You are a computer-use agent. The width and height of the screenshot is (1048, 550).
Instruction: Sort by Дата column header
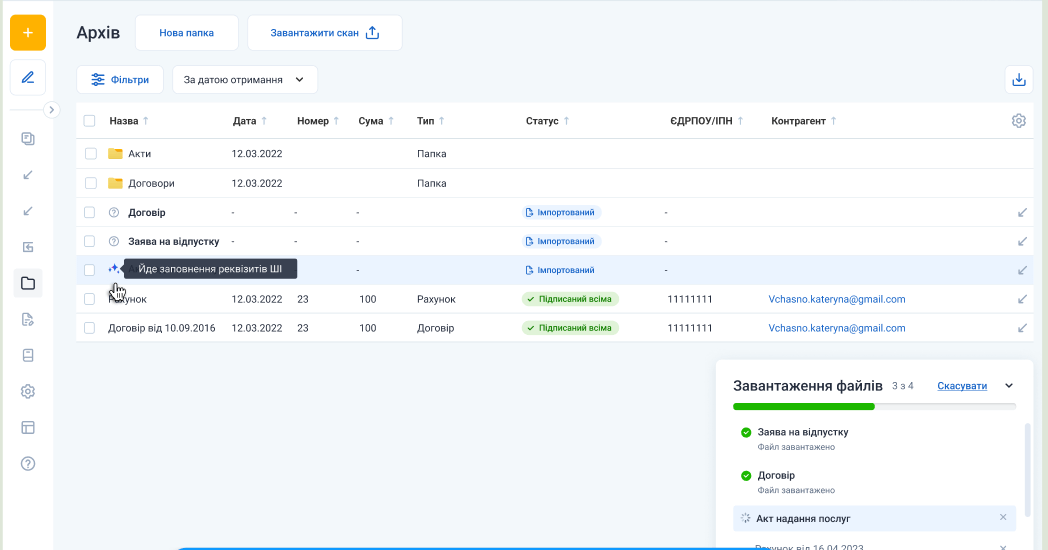click(250, 121)
